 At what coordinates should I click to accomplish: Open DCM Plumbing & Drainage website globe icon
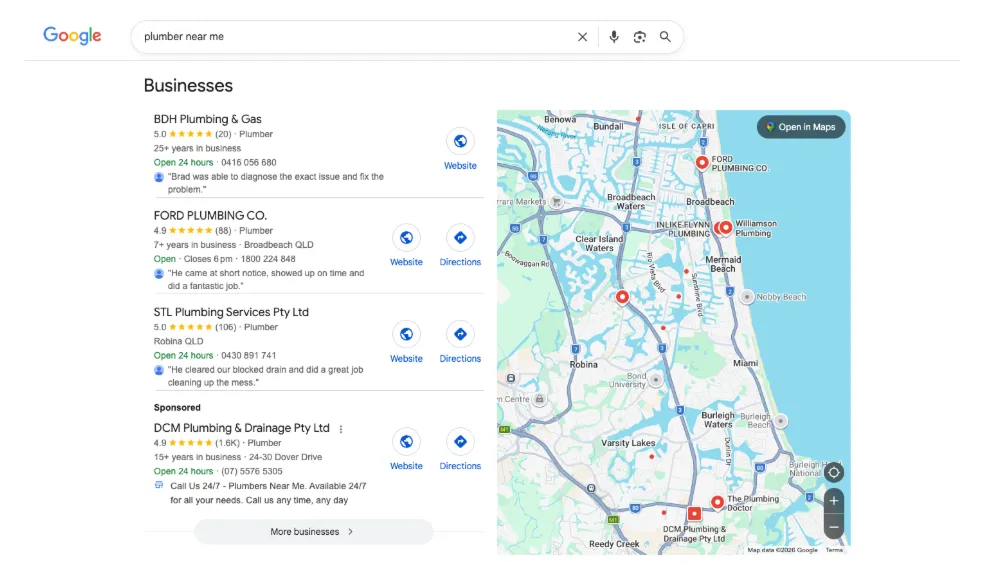tap(406, 442)
